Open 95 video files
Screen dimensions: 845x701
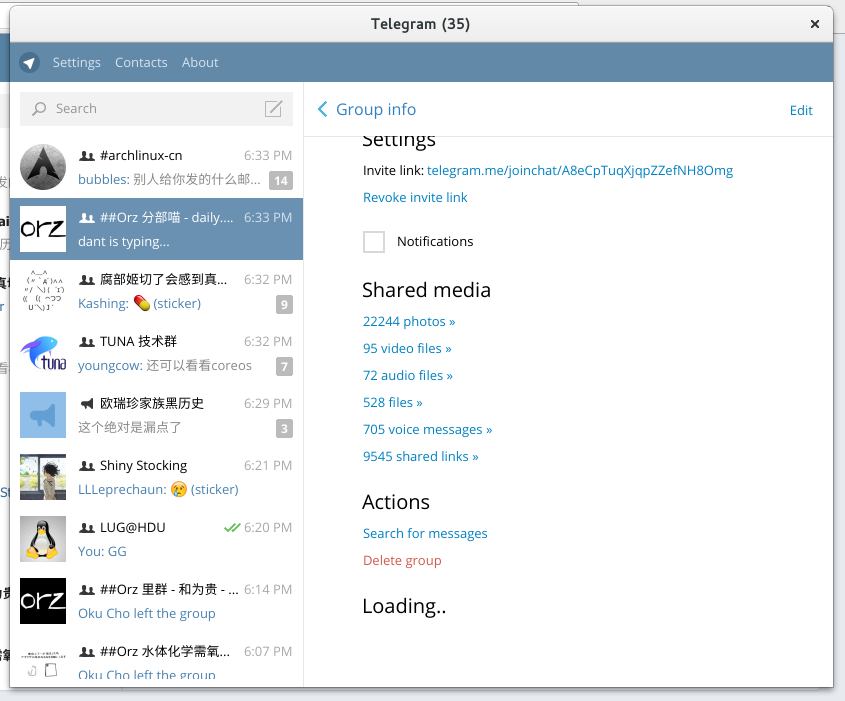click(407, 349)
